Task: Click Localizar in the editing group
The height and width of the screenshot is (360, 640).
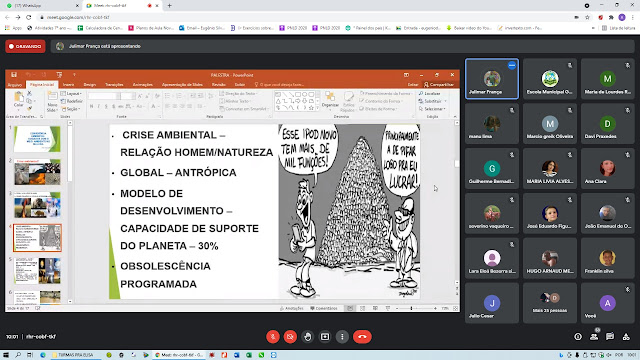Action: coord(430,93)
